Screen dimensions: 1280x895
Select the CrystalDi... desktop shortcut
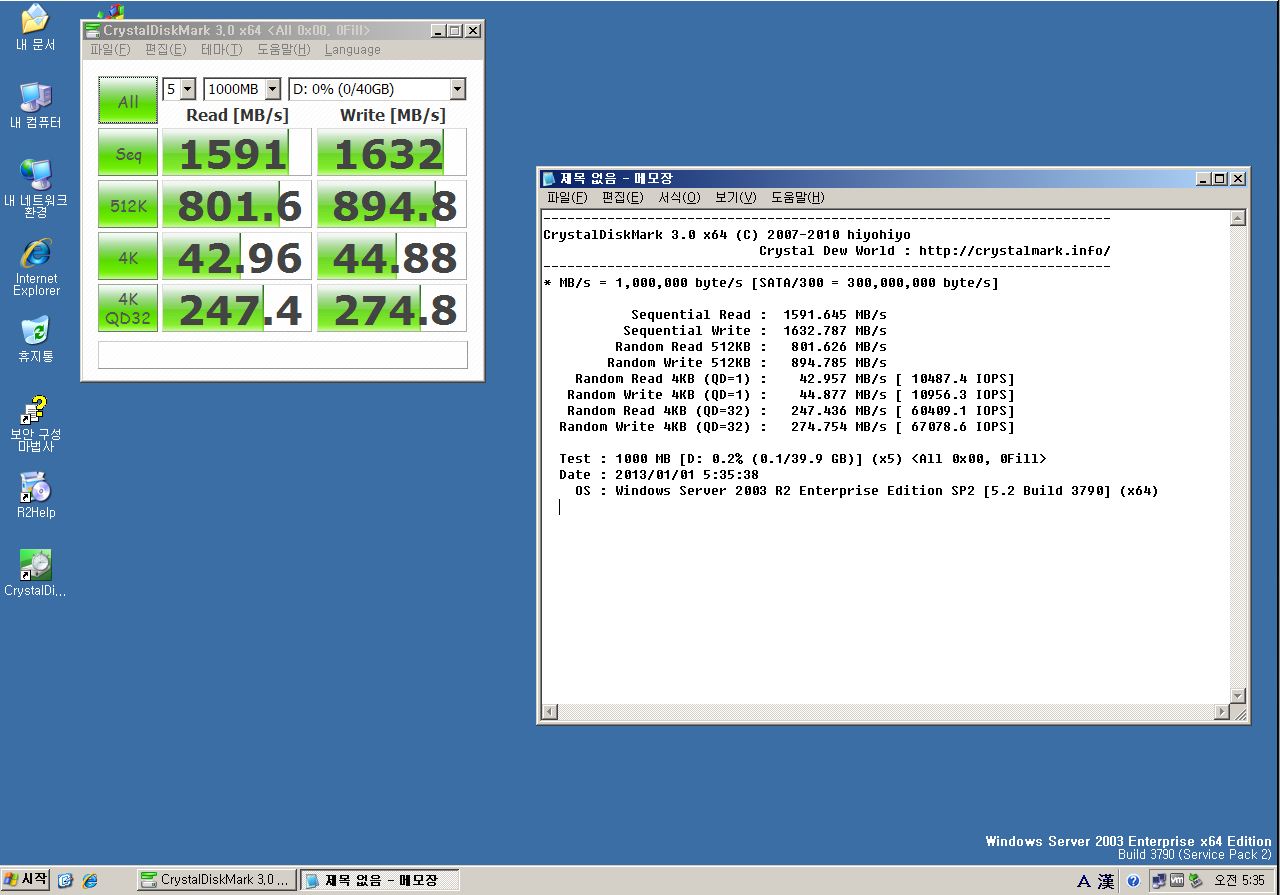click(35, 573)
